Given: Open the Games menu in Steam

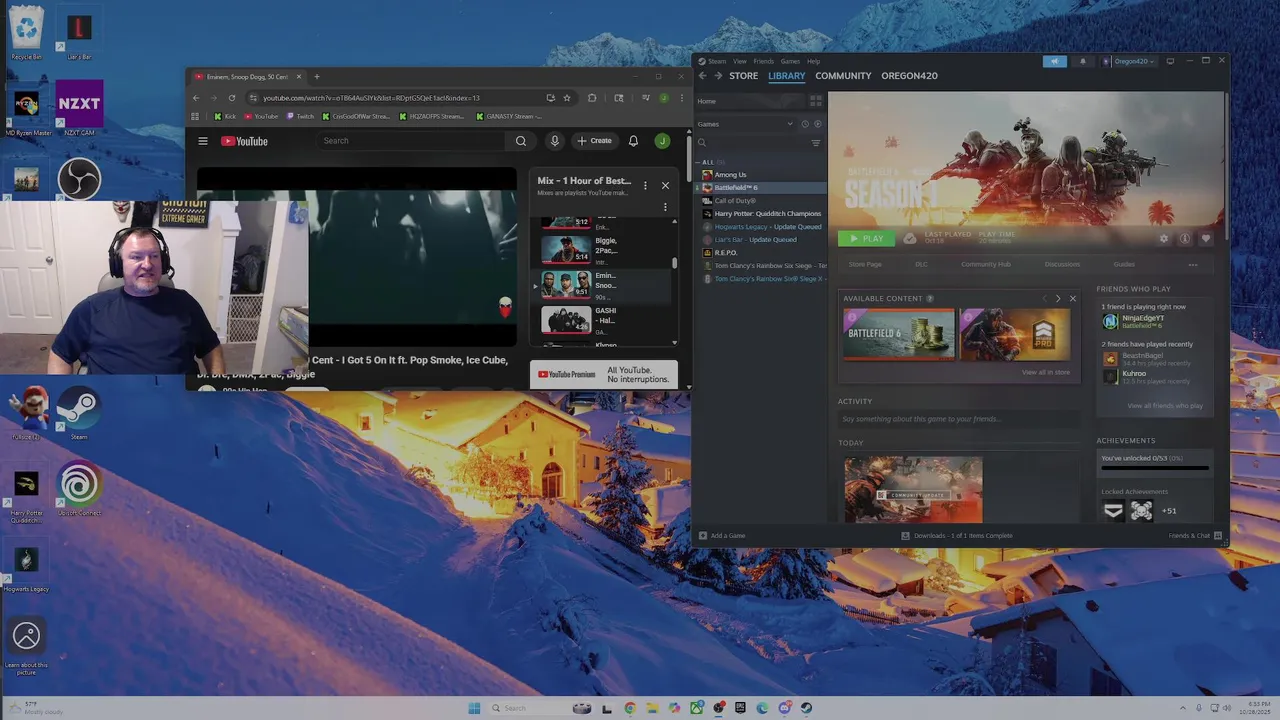Looking at the screenshot, I should click(x=790, y=61).
